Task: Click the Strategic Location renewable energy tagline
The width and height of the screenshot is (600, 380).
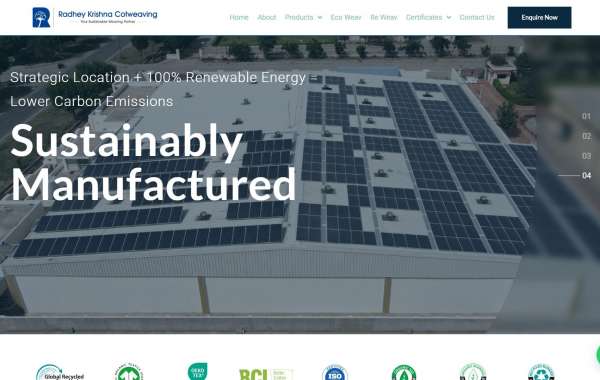Action: pos(164,77)
